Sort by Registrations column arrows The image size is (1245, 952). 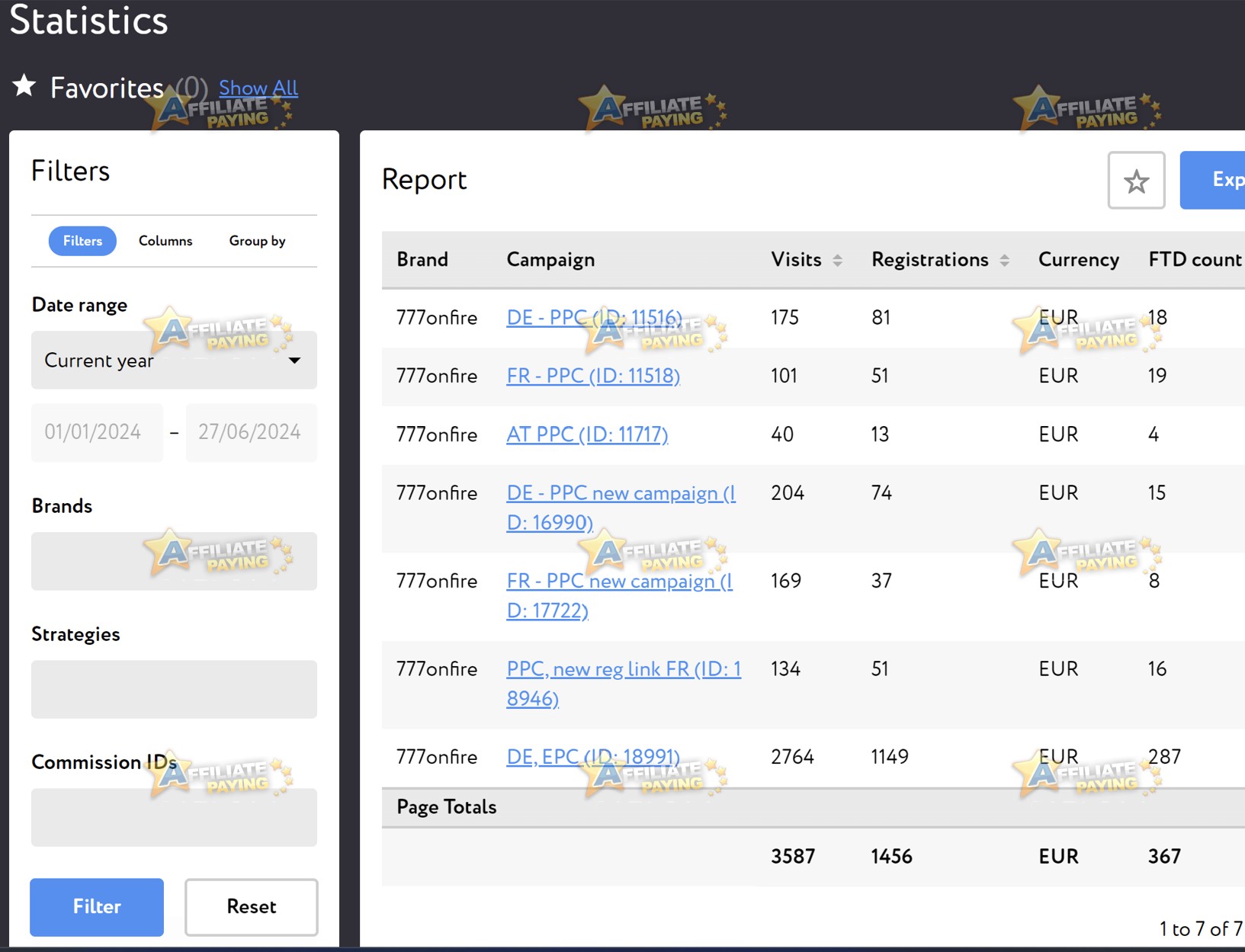pyautogui.click(x=1004, y=260)
